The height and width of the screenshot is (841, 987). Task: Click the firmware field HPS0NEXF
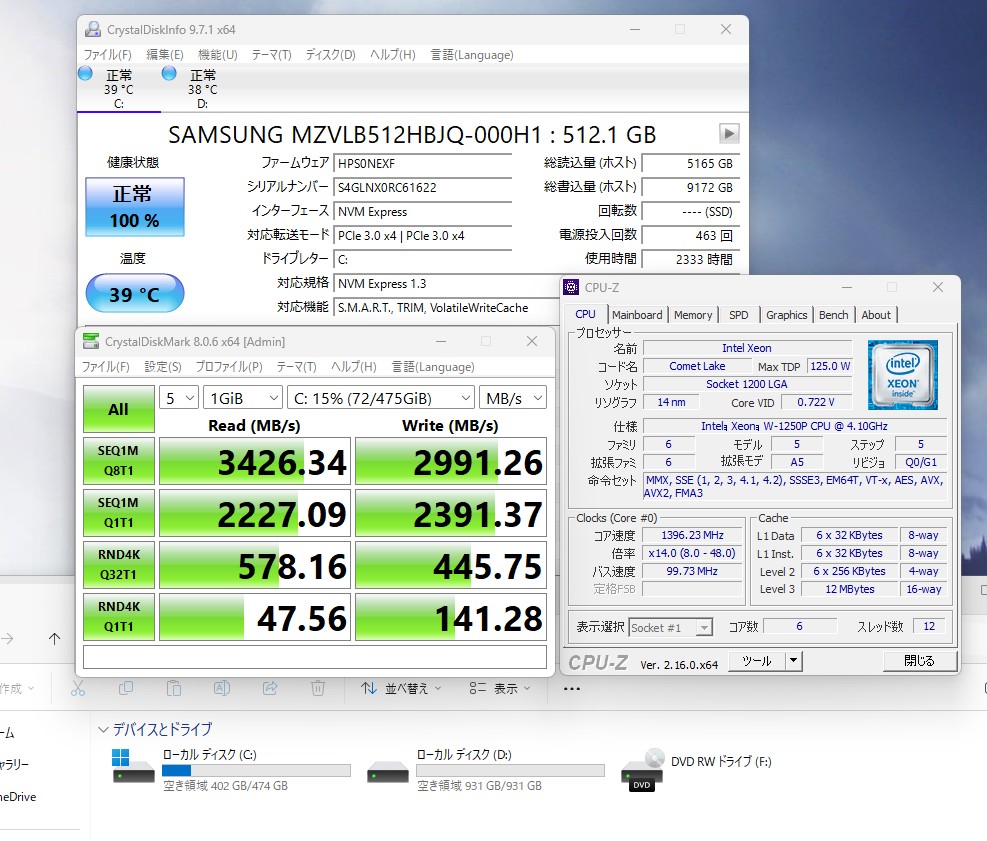pyautogui.click(x=422, y=164)
